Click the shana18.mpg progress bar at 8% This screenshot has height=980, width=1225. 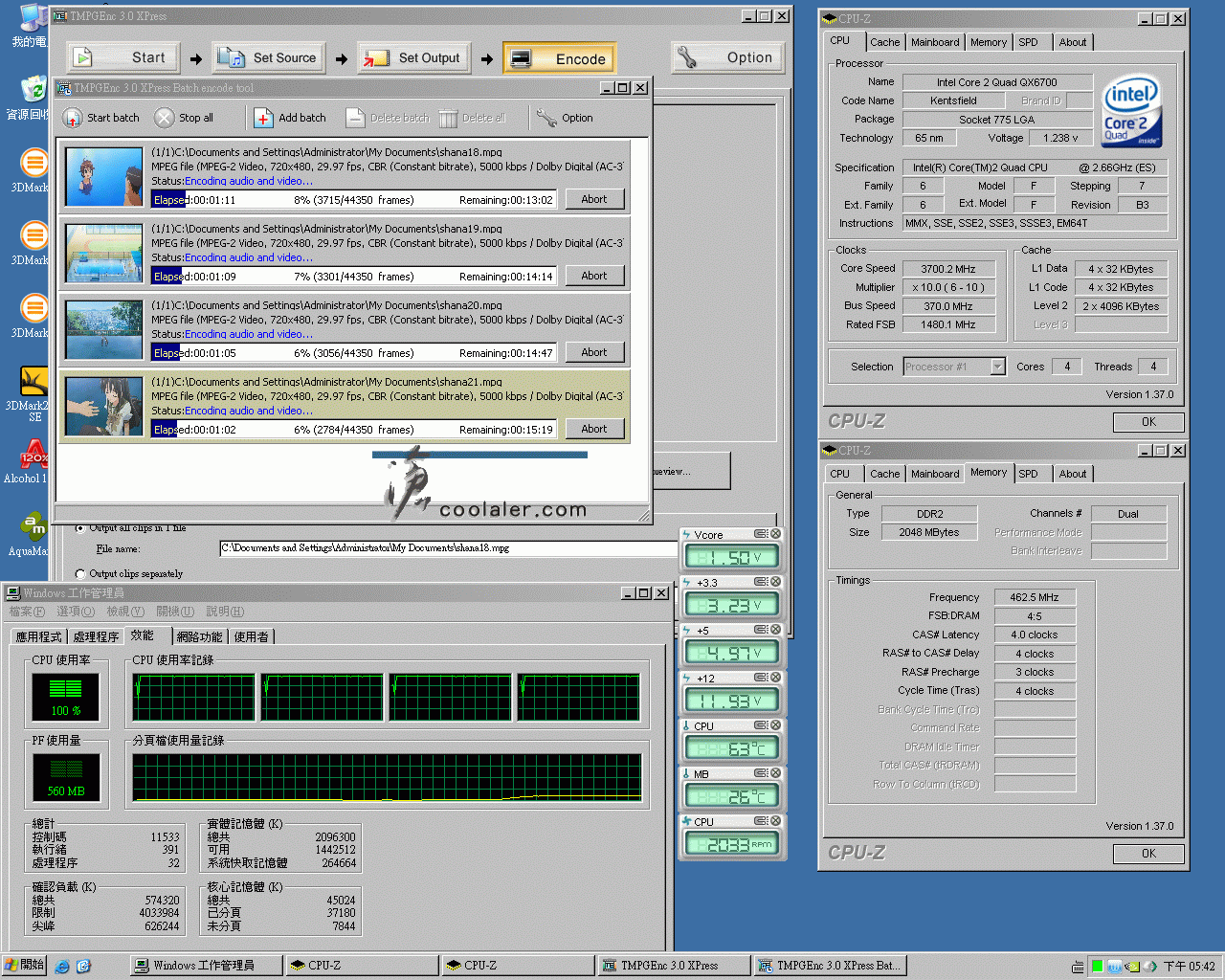coord(354,199)
